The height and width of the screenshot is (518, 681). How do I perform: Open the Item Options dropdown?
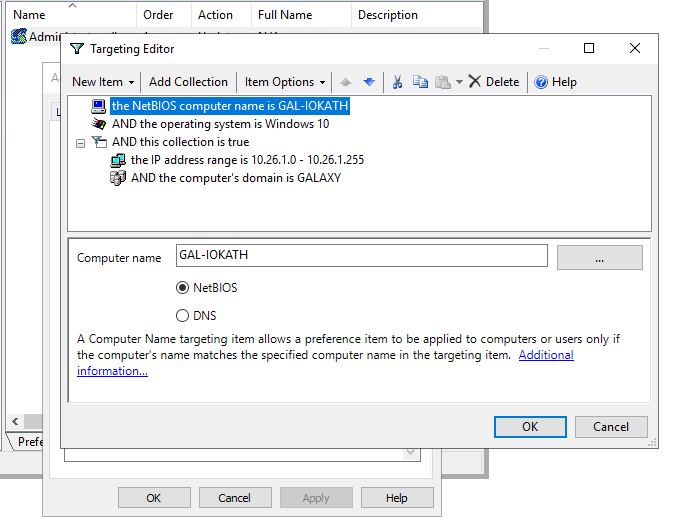click(285, 82)
